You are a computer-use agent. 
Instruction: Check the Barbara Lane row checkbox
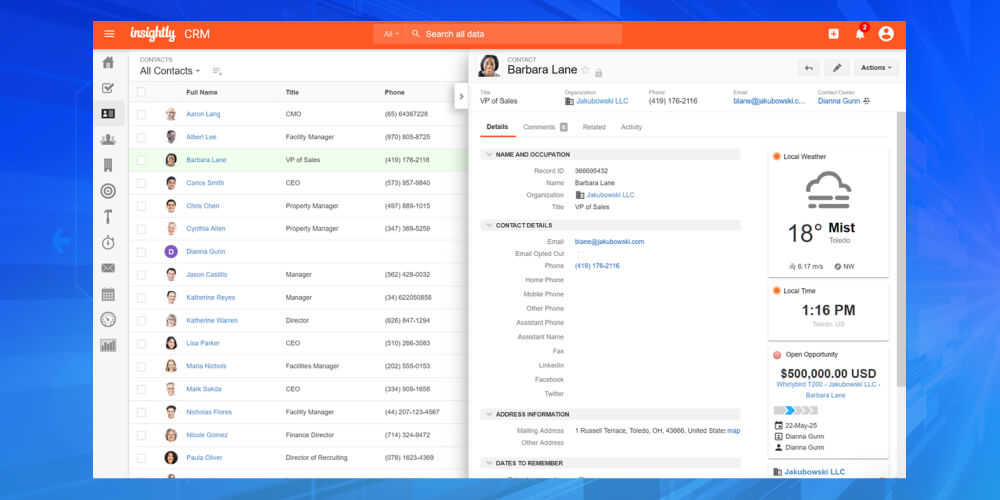(x=141, y=160)
